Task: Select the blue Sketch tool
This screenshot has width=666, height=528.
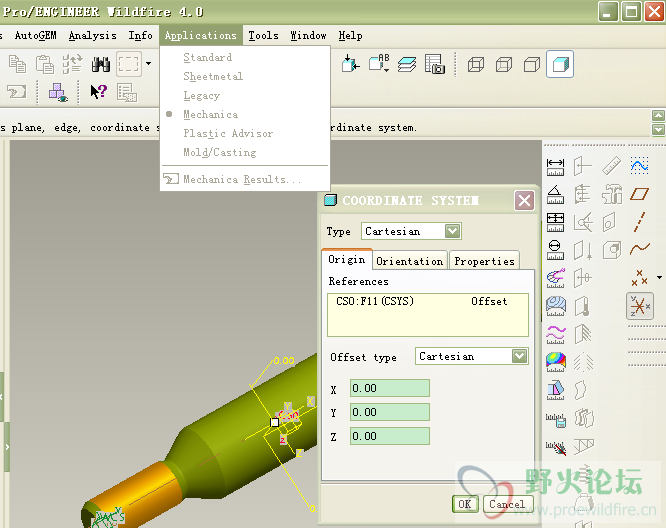Action: click(x=639, y=165)
